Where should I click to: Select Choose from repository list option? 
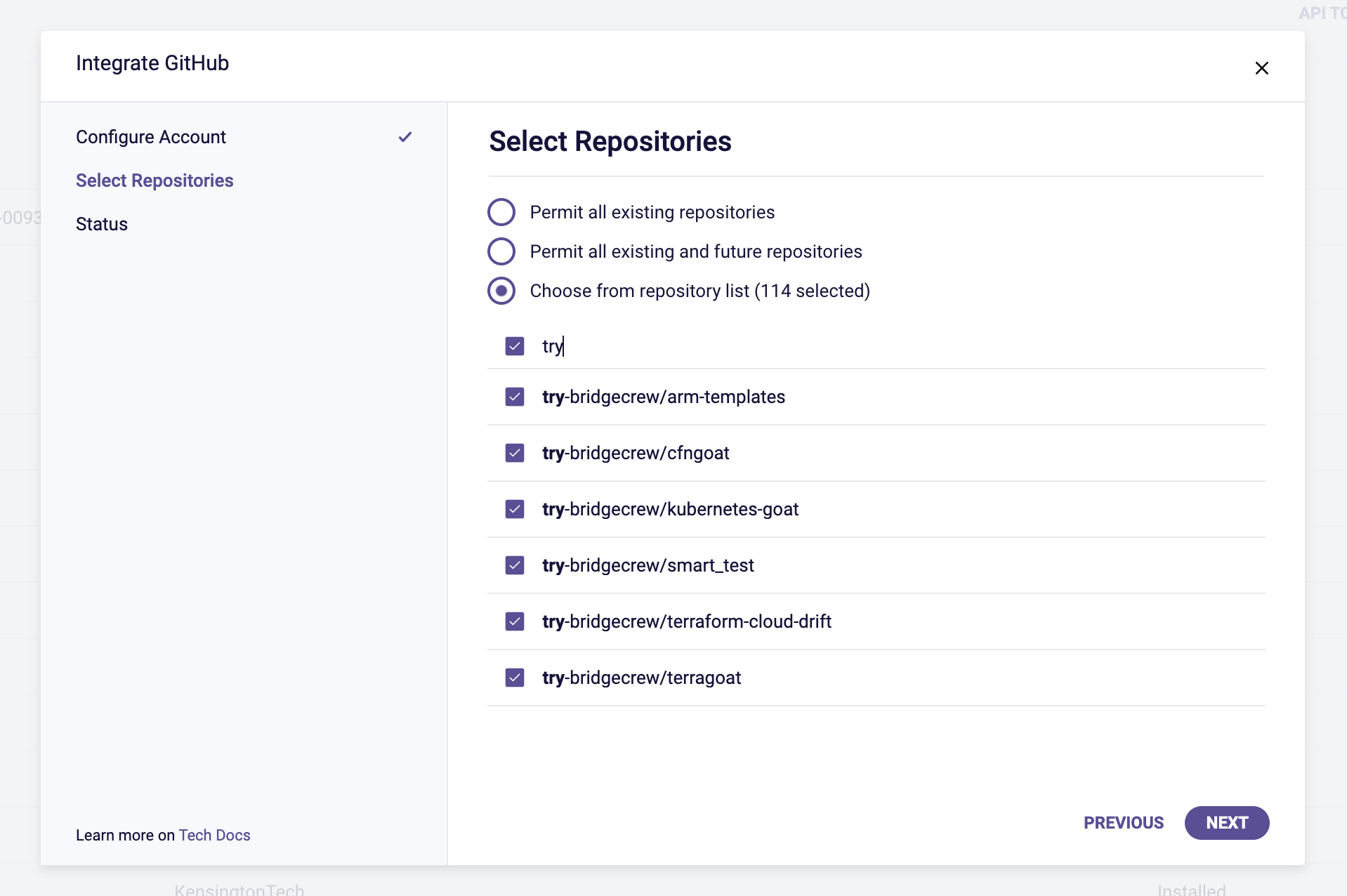coord(501,291)
